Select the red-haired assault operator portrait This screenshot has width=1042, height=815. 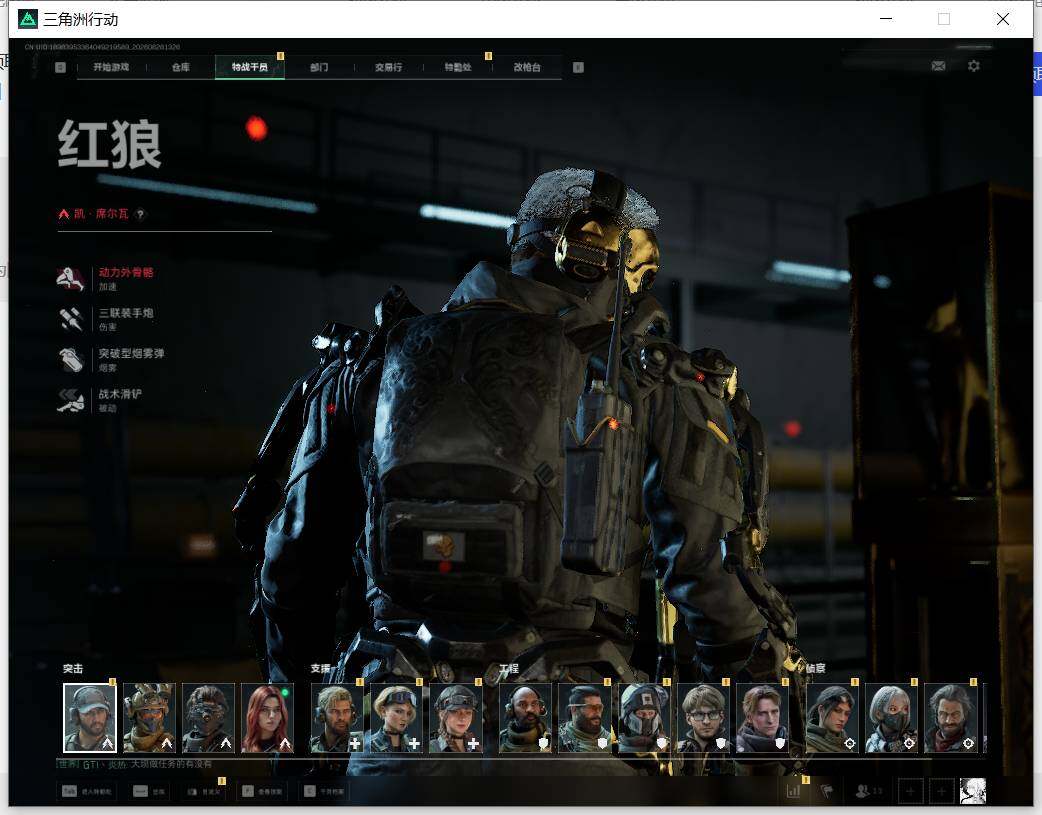(267, 718)
